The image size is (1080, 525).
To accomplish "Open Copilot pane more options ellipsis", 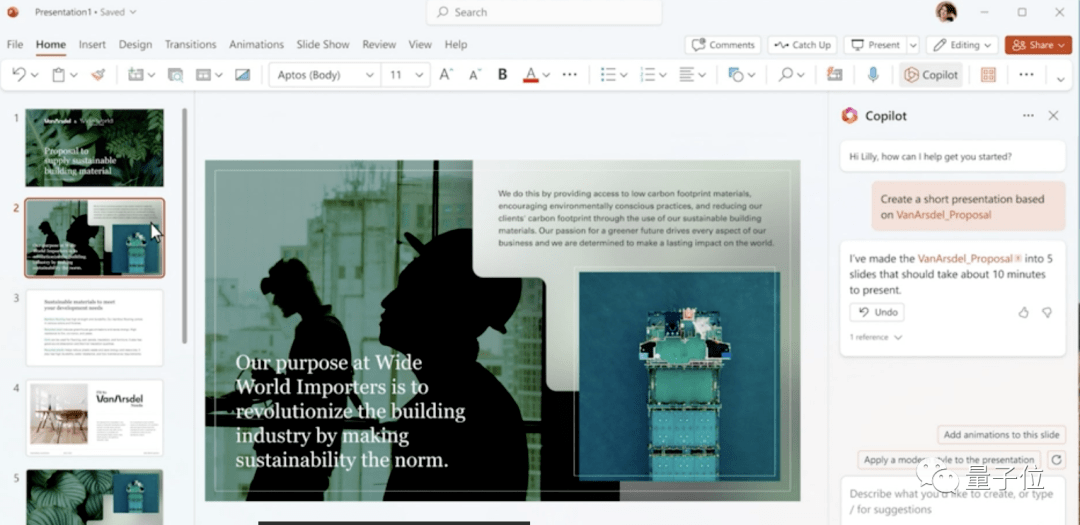I will click(x=1028, y=116).
